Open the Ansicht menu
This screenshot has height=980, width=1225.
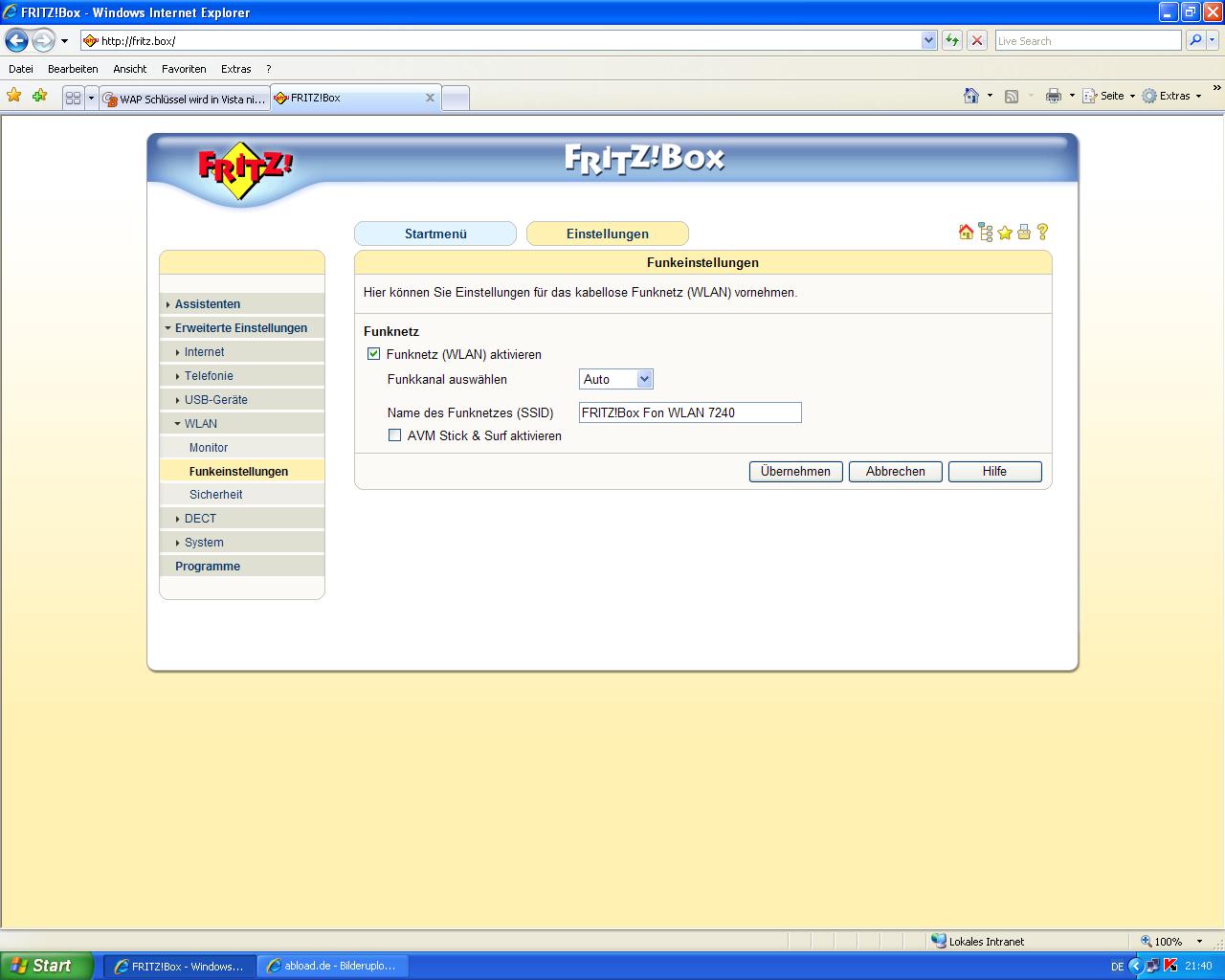(129, 69)
